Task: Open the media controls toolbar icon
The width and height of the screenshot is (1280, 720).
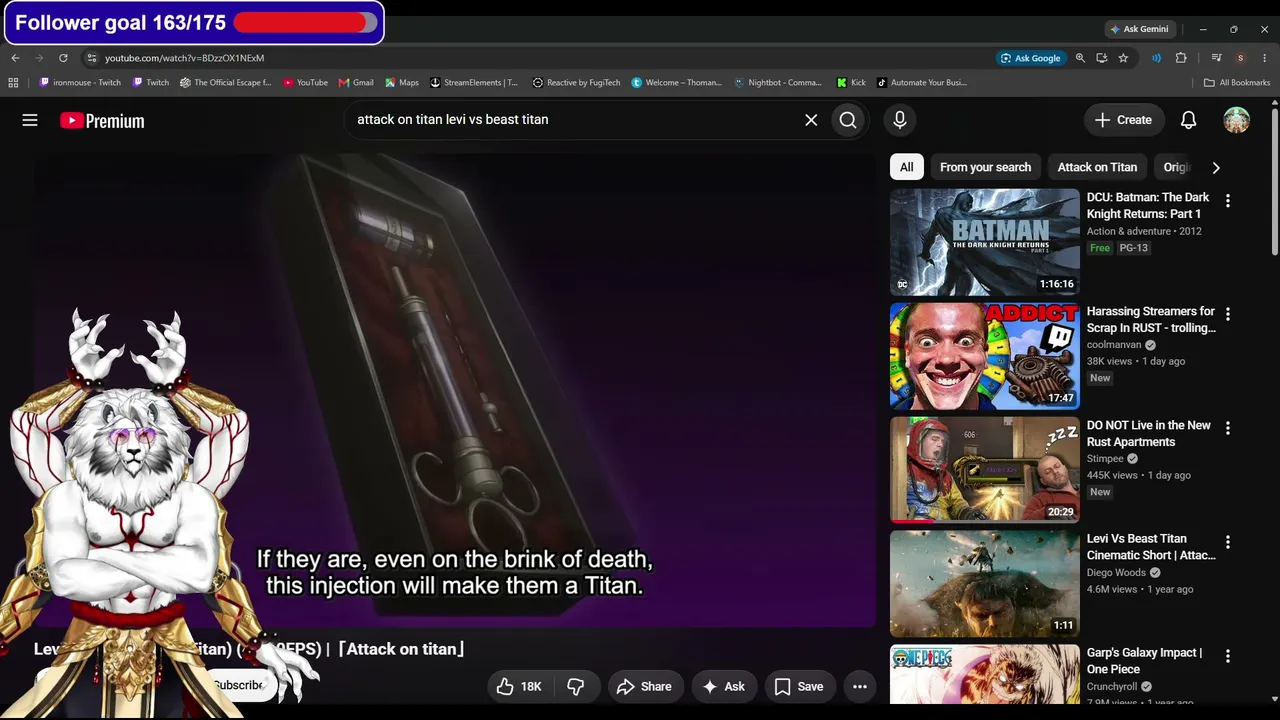Action: click(1216, 58)
